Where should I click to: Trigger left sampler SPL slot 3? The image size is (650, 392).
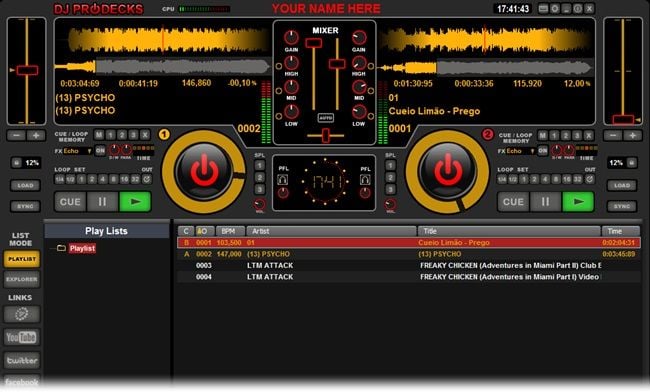coord(260,189)
